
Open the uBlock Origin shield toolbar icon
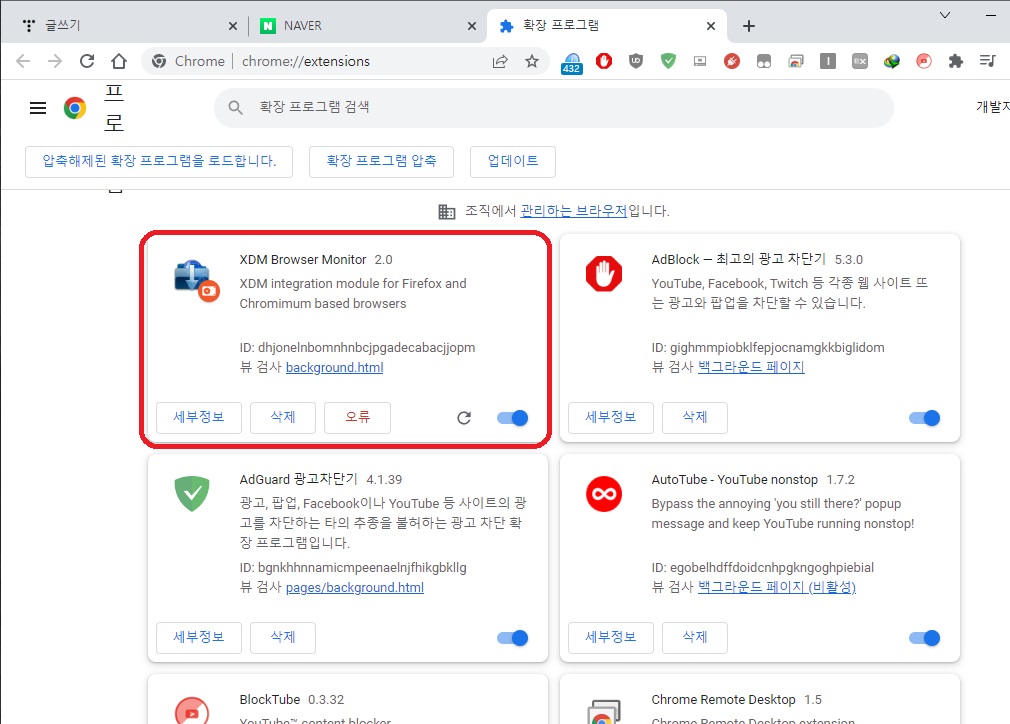[x=636, y=61]
